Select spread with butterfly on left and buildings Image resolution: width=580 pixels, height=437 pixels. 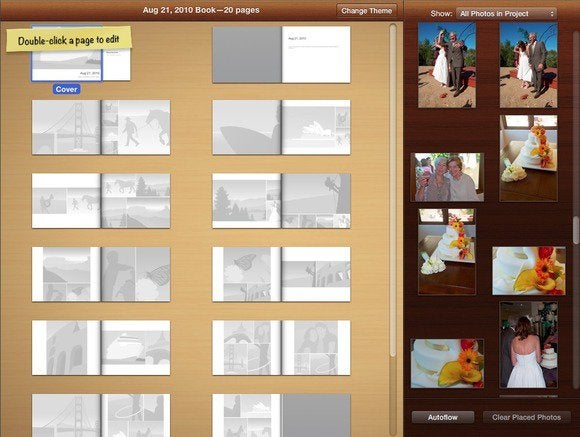[x=281, y=274]
